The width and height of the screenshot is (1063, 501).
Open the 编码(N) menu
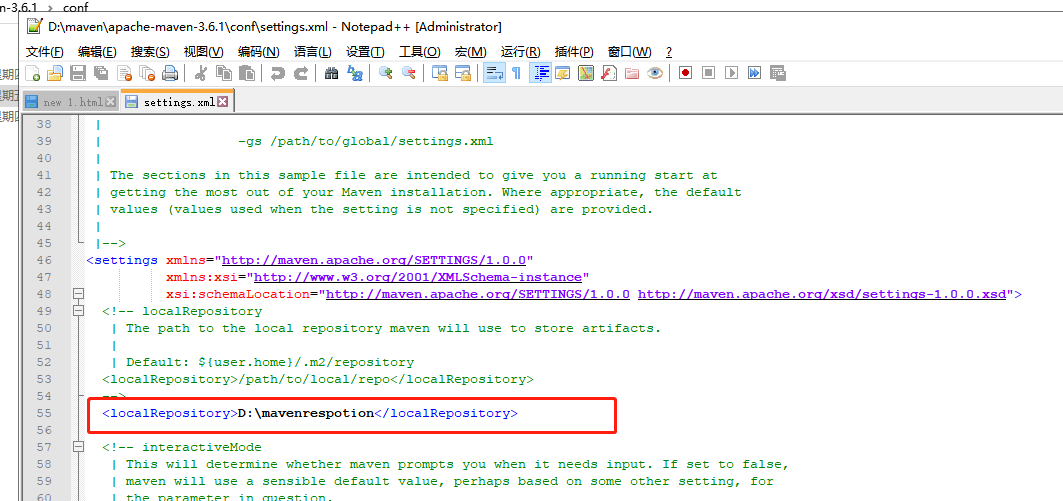[x=258, y=52]
